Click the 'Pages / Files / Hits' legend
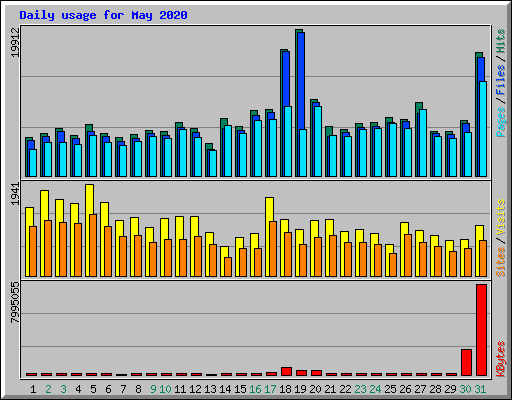Viewport: 512px width, 400px height. (x=500, y=83)
